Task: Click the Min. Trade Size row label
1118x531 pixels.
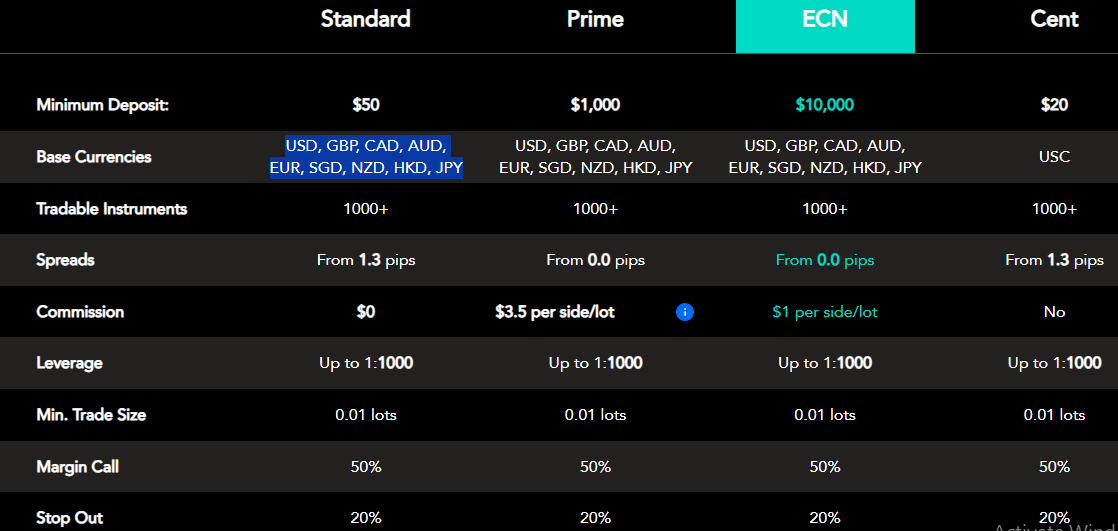Action: coord(91,414)
